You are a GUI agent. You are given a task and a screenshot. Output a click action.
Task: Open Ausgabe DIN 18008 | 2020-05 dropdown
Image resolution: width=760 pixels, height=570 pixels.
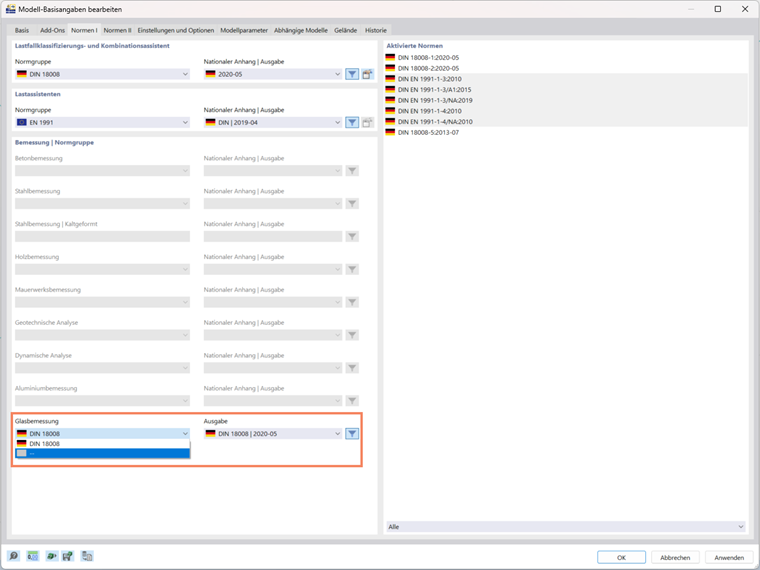273,434
